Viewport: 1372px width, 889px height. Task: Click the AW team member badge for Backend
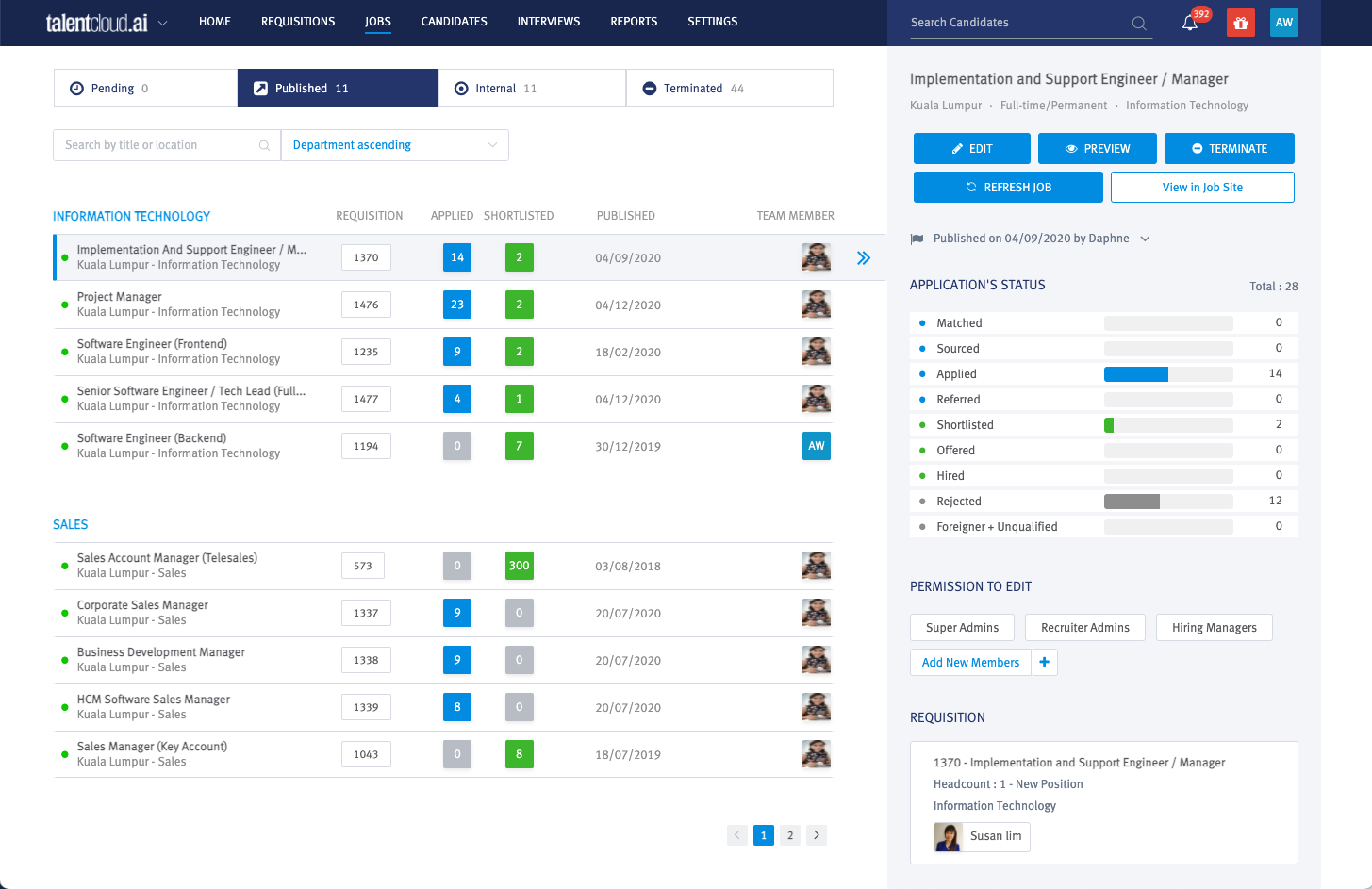pyautogui.click(x=817, y=446)
